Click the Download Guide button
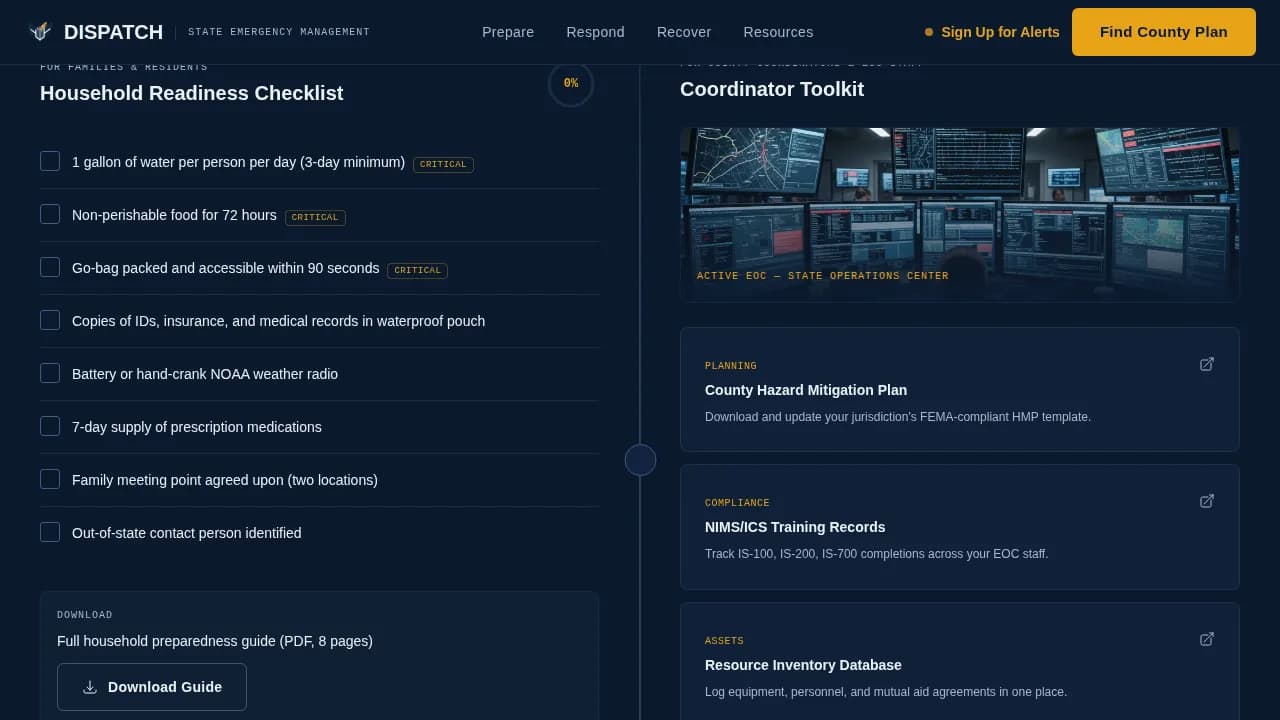The height and width of the screenshot is (720, 1280). coord(152,687)
